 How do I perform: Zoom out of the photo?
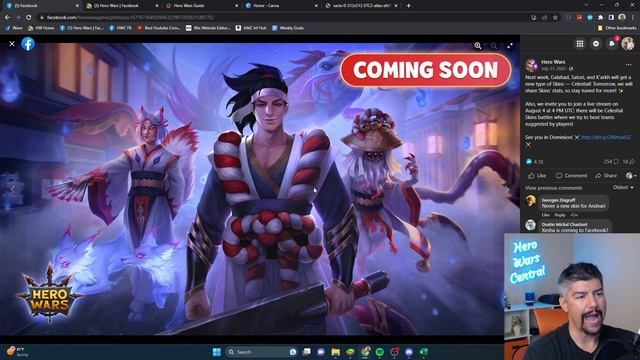click(x=493, y=46)
